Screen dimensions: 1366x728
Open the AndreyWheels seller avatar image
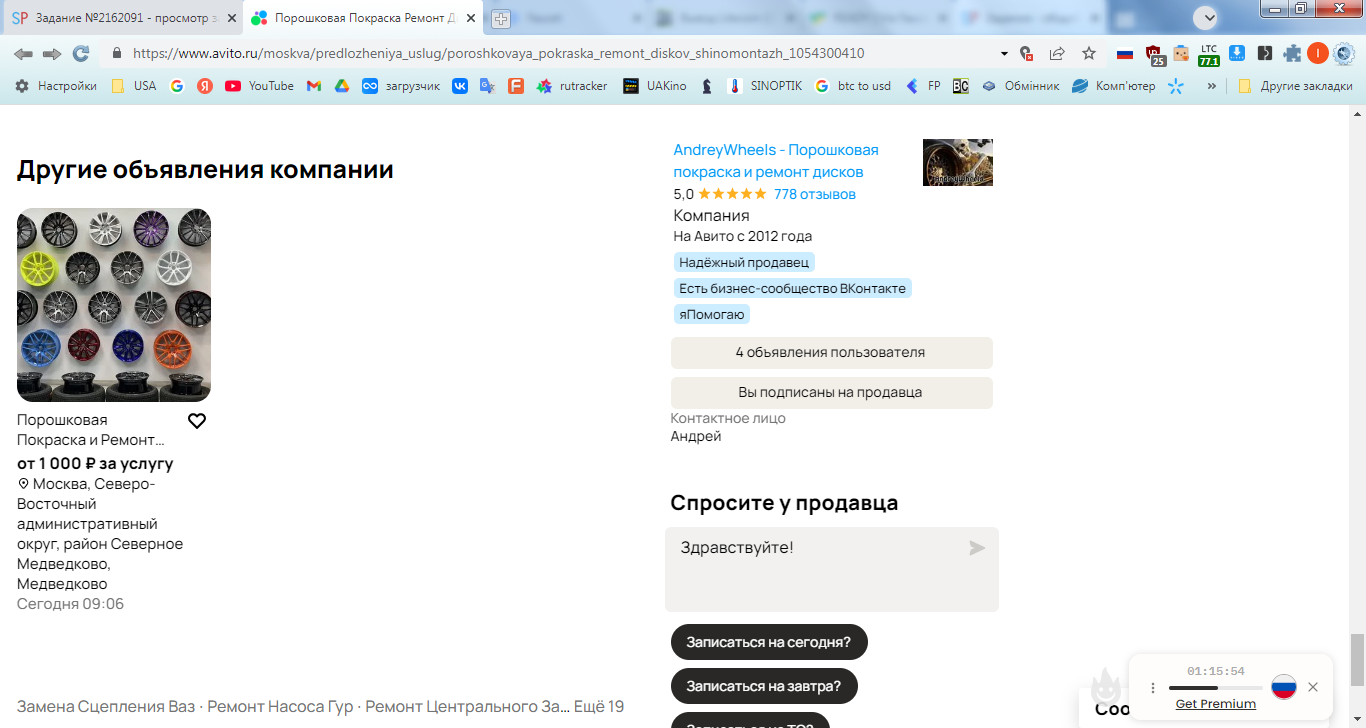coord(957,162)
